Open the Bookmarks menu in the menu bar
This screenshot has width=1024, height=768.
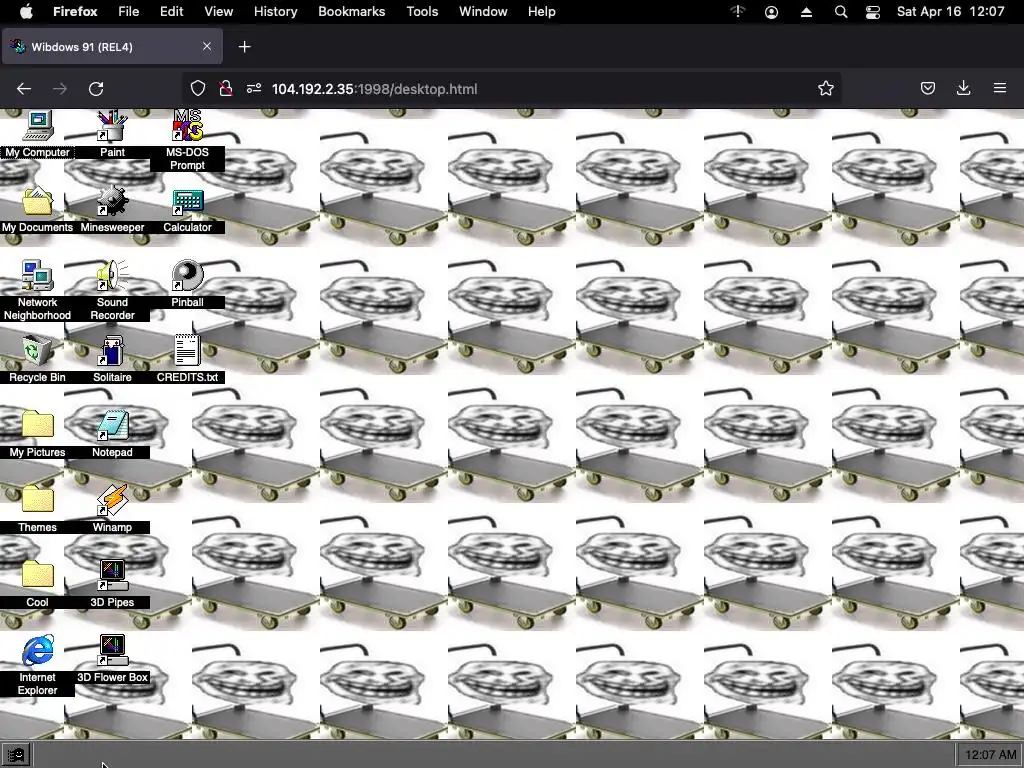click(351, 12)
